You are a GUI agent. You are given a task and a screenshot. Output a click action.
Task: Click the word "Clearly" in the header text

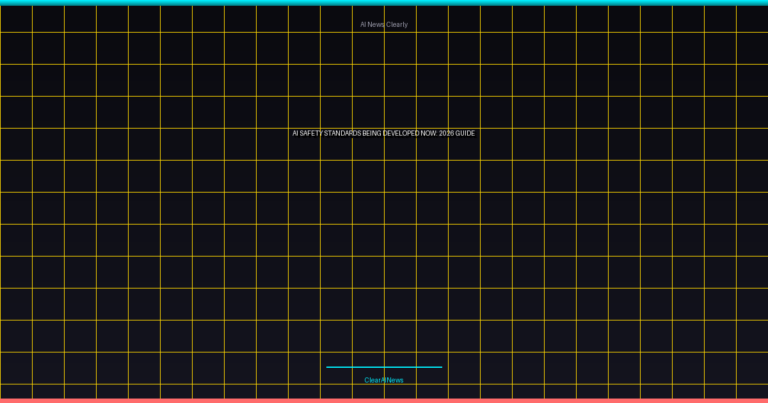[x=397, y=24]
